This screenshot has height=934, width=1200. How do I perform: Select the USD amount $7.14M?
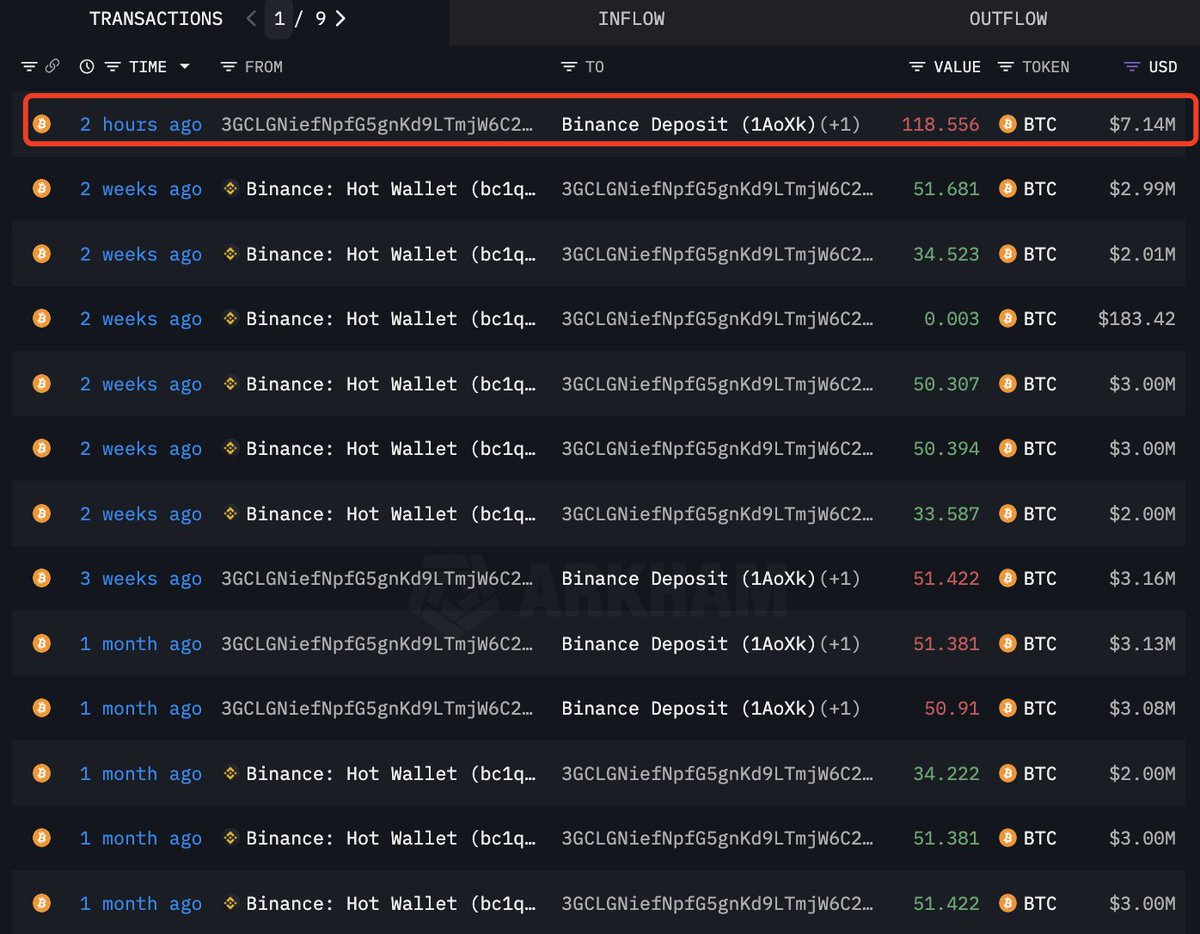[x=1142, y=124]
